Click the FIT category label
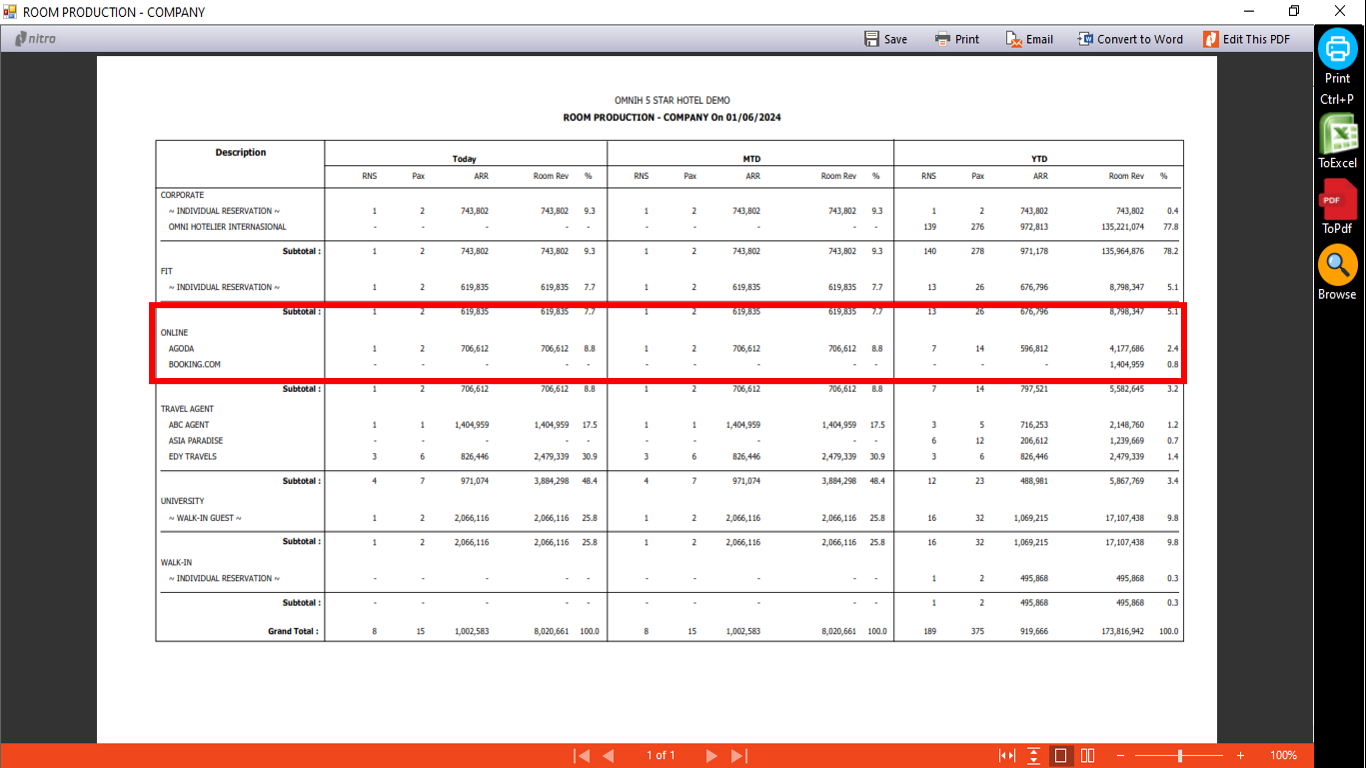This screenshot has width=1366, height=768. pos(166,271)
